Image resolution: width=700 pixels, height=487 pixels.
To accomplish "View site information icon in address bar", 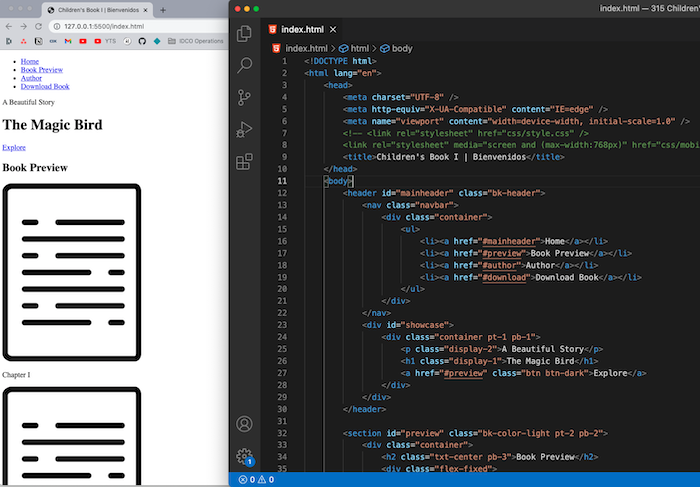I will 57,26.
